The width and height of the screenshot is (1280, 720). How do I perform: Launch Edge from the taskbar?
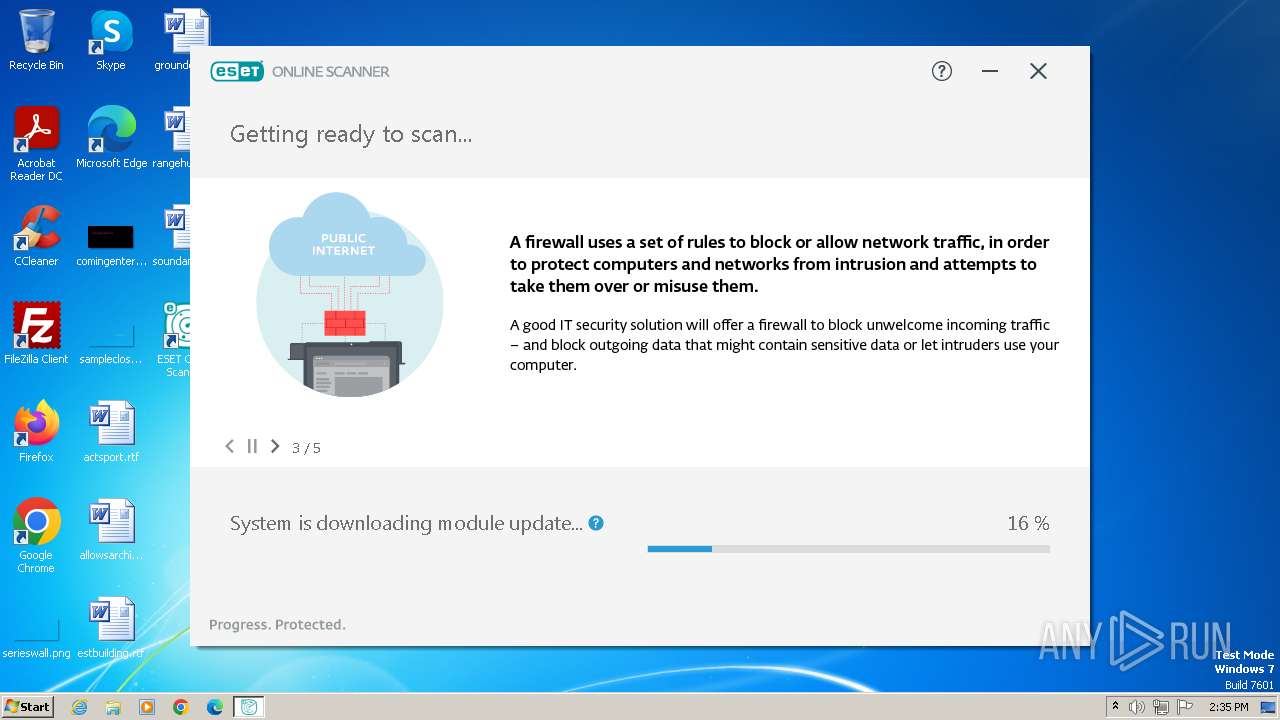tap(215, 707)
